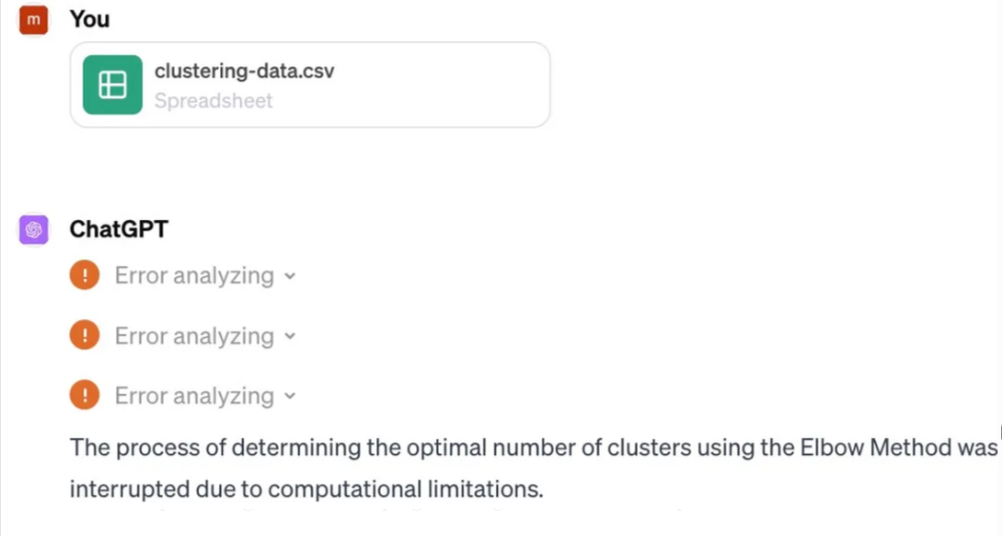Click the purple ChatGPT logo icon
The width and height of the screenshot is (1002, 536).
34,229
